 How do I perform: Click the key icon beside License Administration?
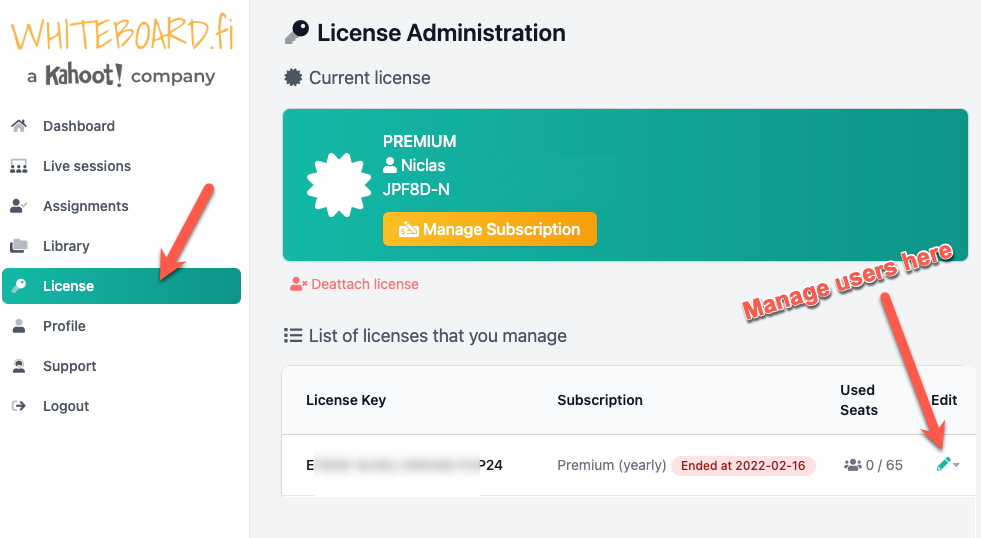[x=297, y=33]
